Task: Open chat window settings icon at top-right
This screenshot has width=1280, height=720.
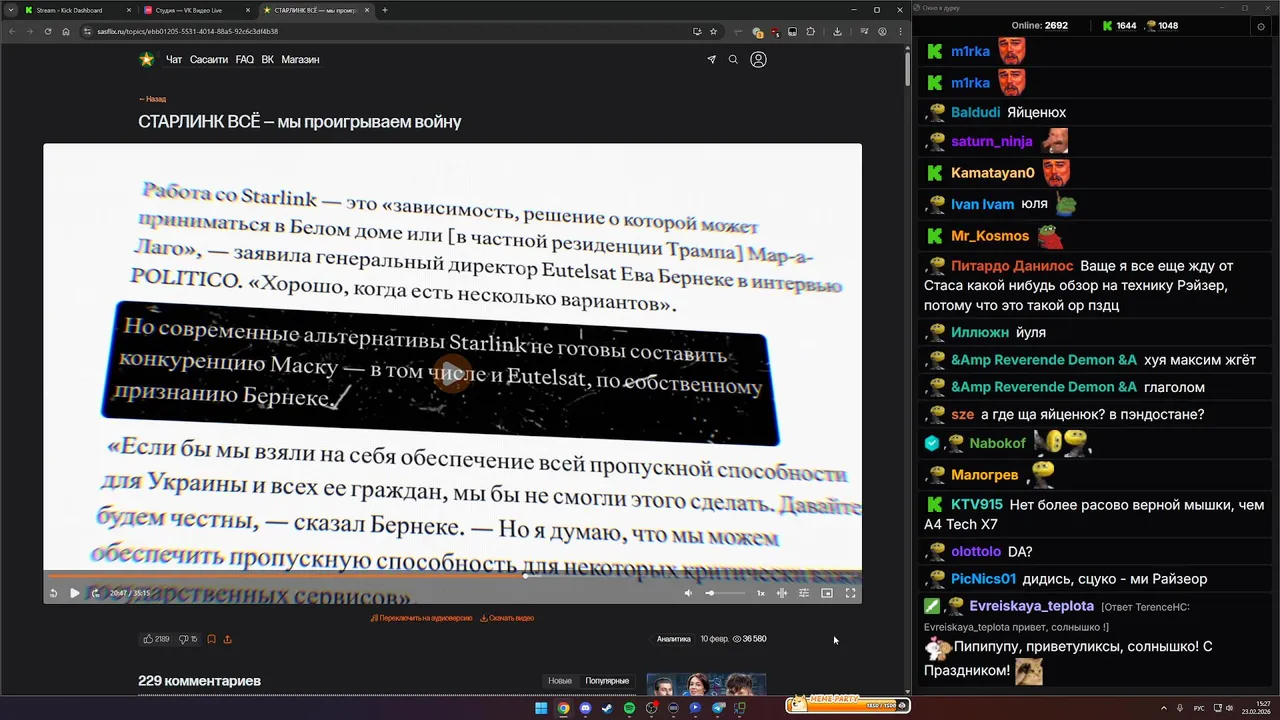Action: pyautogui.click(x=1260, y=26)
